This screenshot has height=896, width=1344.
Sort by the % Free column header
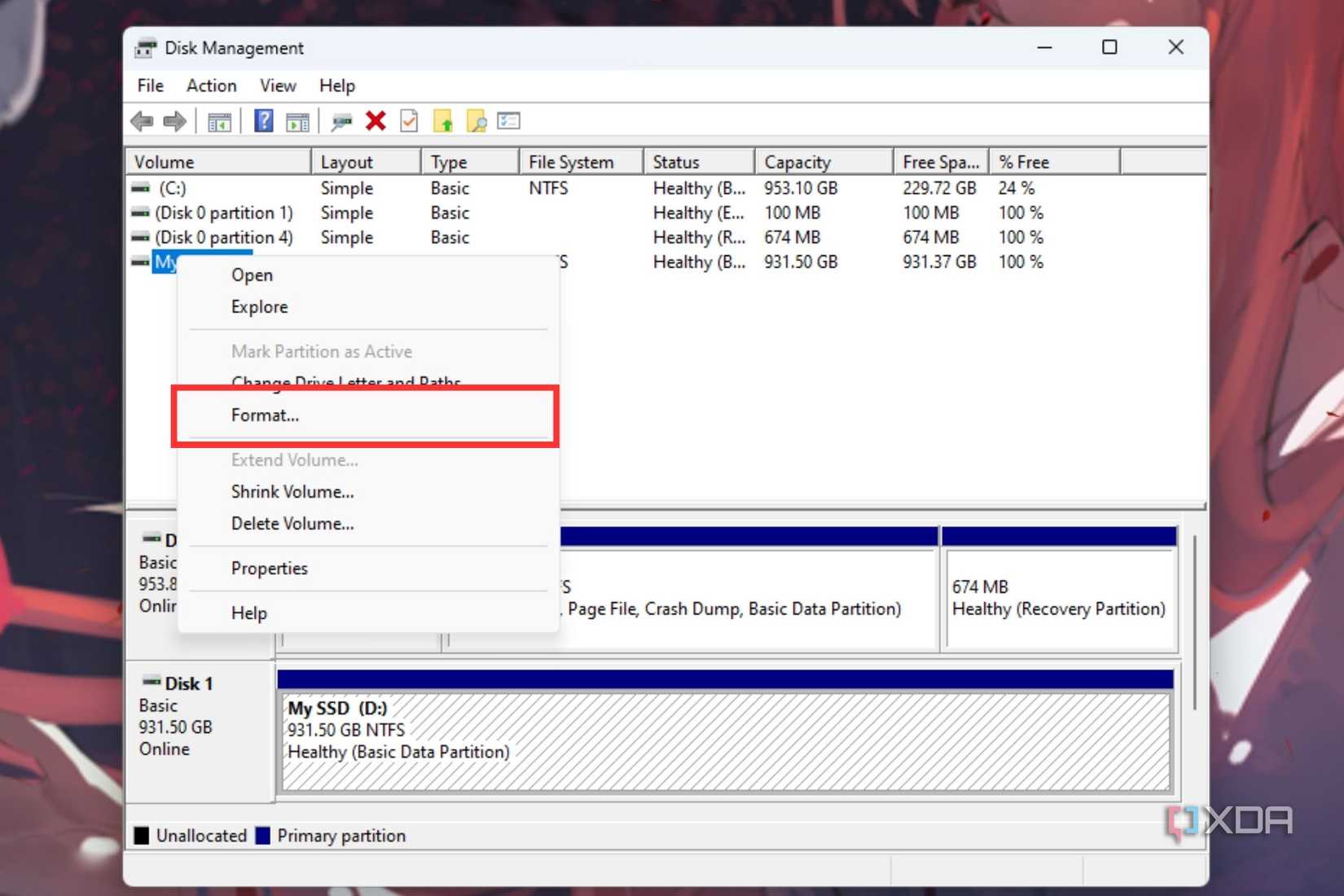pos(1056,162)
